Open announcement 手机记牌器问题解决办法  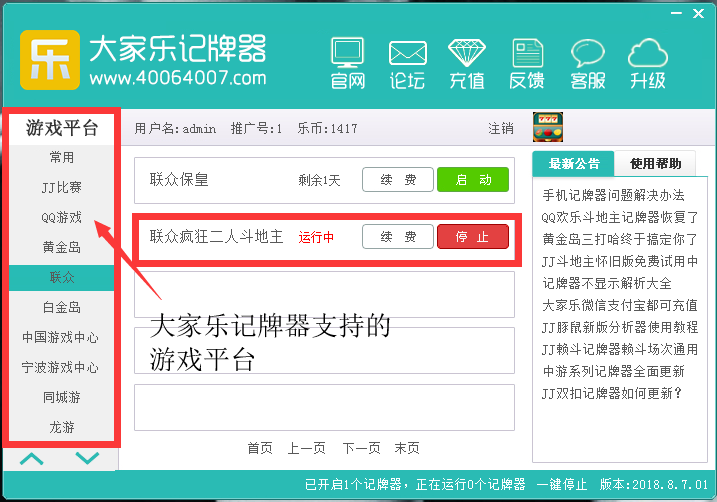(613, 196)
